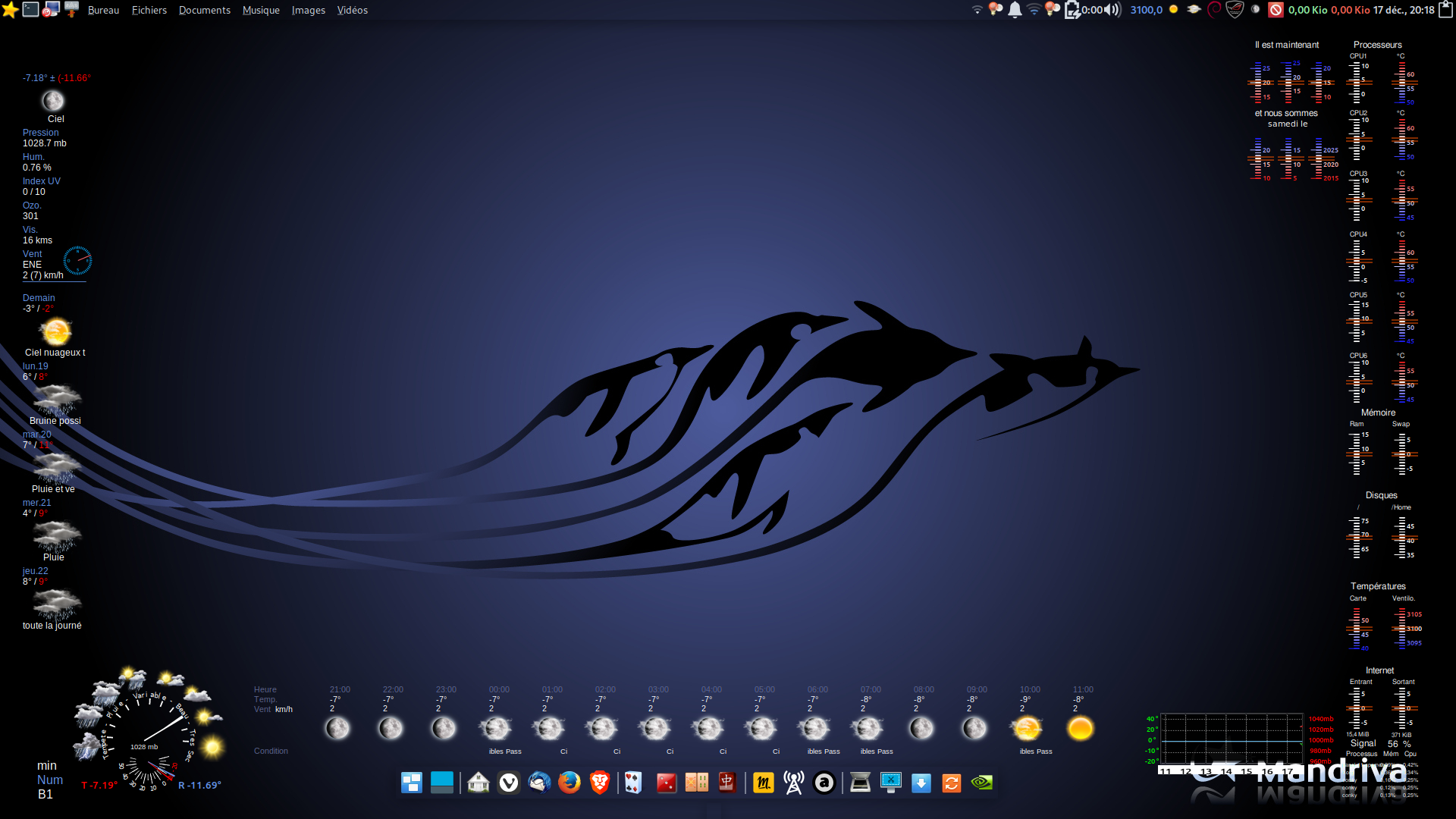
Task: Click the red dice game icon
Action: (666, 782)
